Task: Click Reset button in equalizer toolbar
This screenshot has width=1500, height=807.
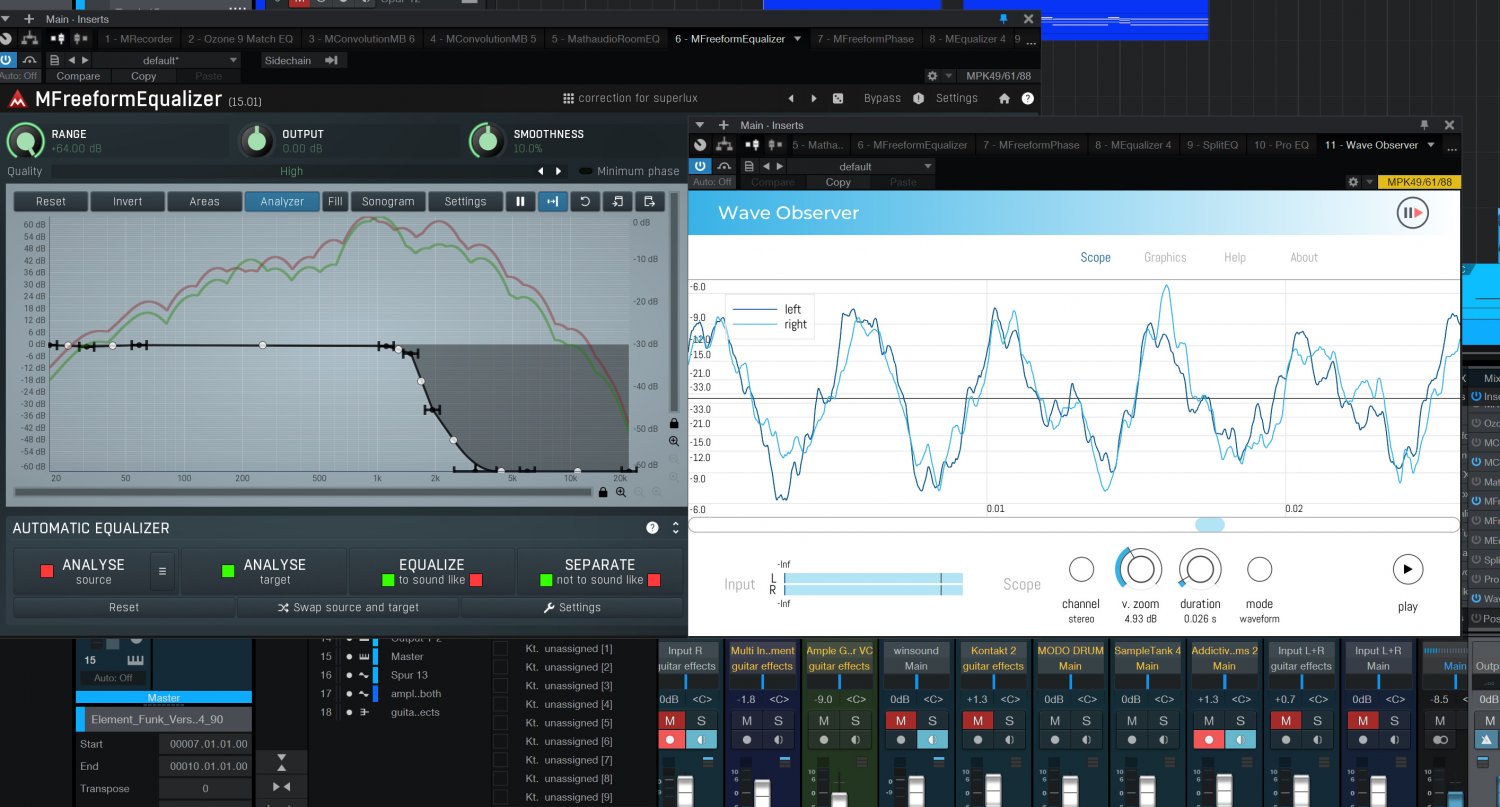Action: 51,201
